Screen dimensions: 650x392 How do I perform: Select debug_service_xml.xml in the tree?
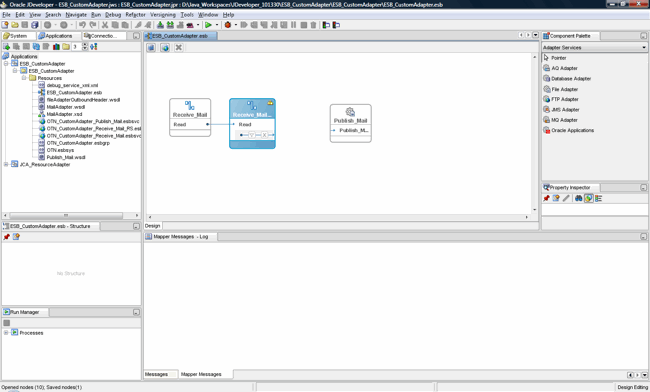pos(68,85)
